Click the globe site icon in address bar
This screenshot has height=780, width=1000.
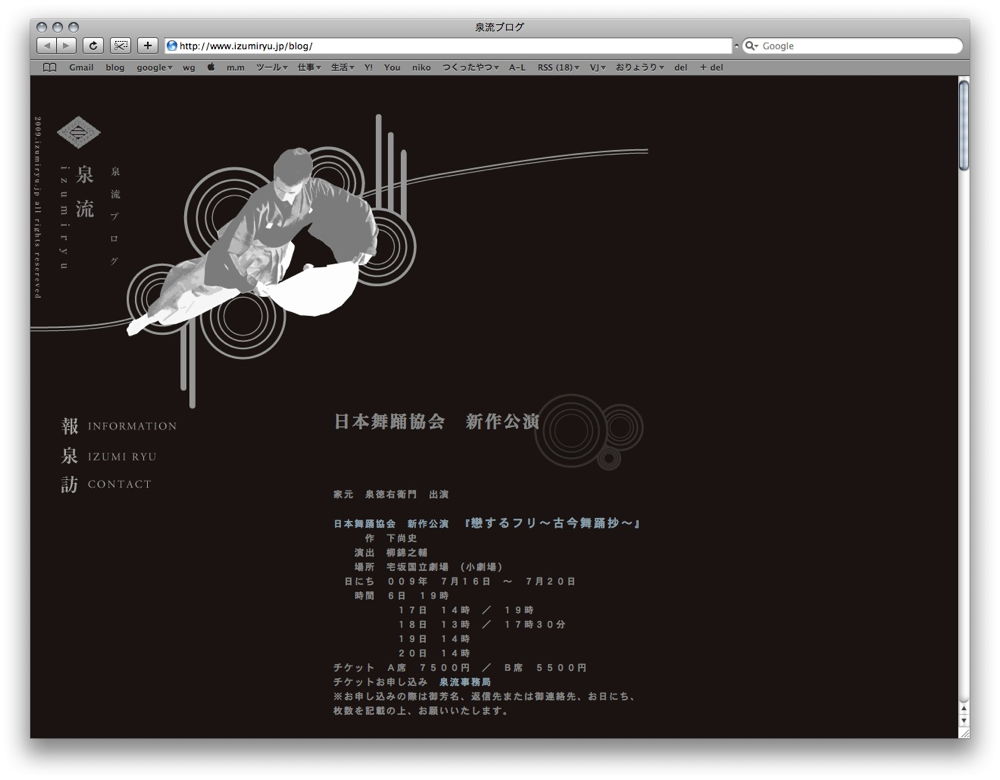tap(172, 46)
